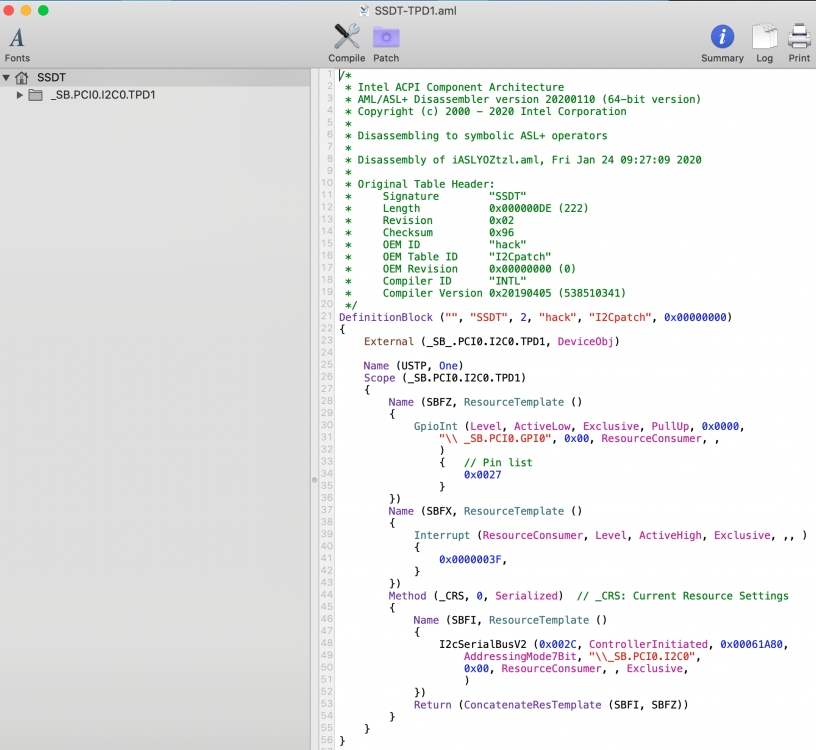816x750 pixels.
Task: Click ConcatenateResTemplate in Return line
Action: 532,705
